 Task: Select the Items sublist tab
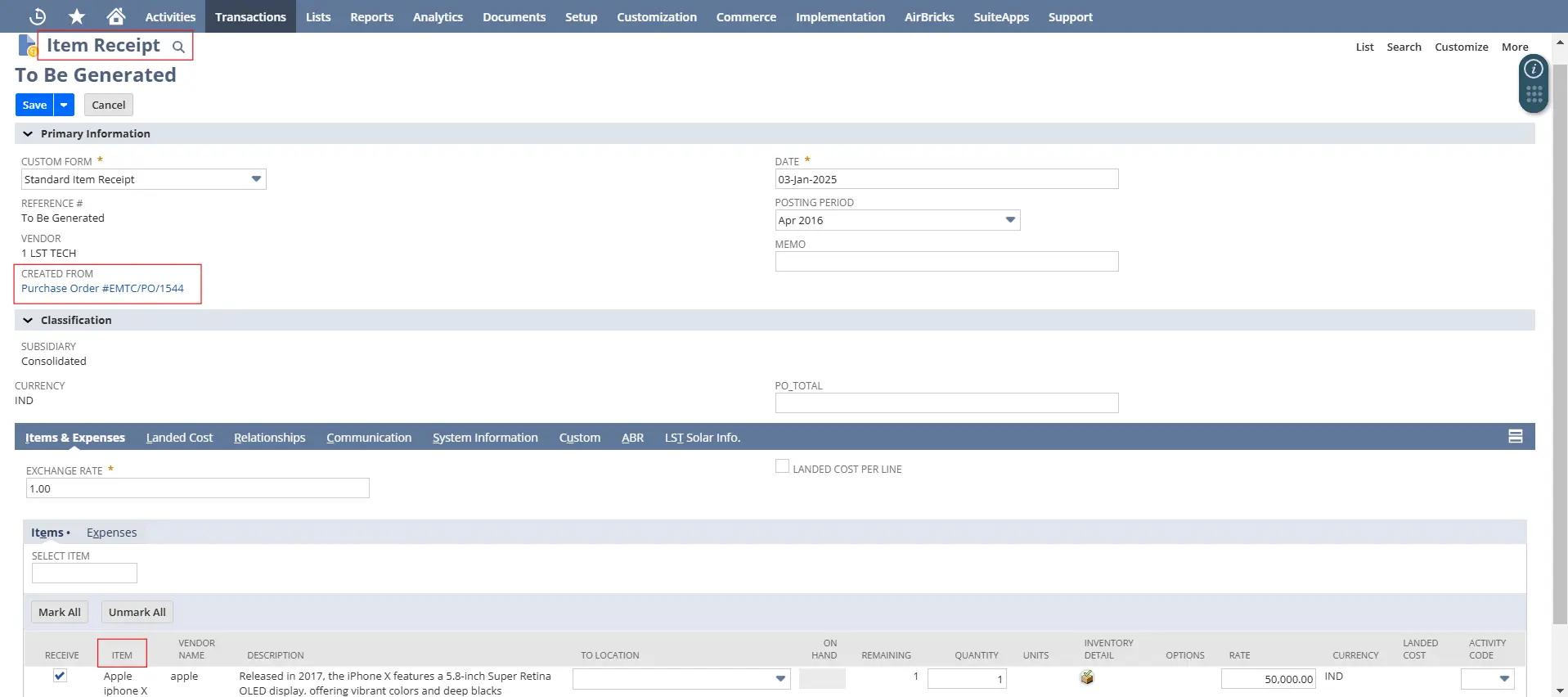(47, 533)
